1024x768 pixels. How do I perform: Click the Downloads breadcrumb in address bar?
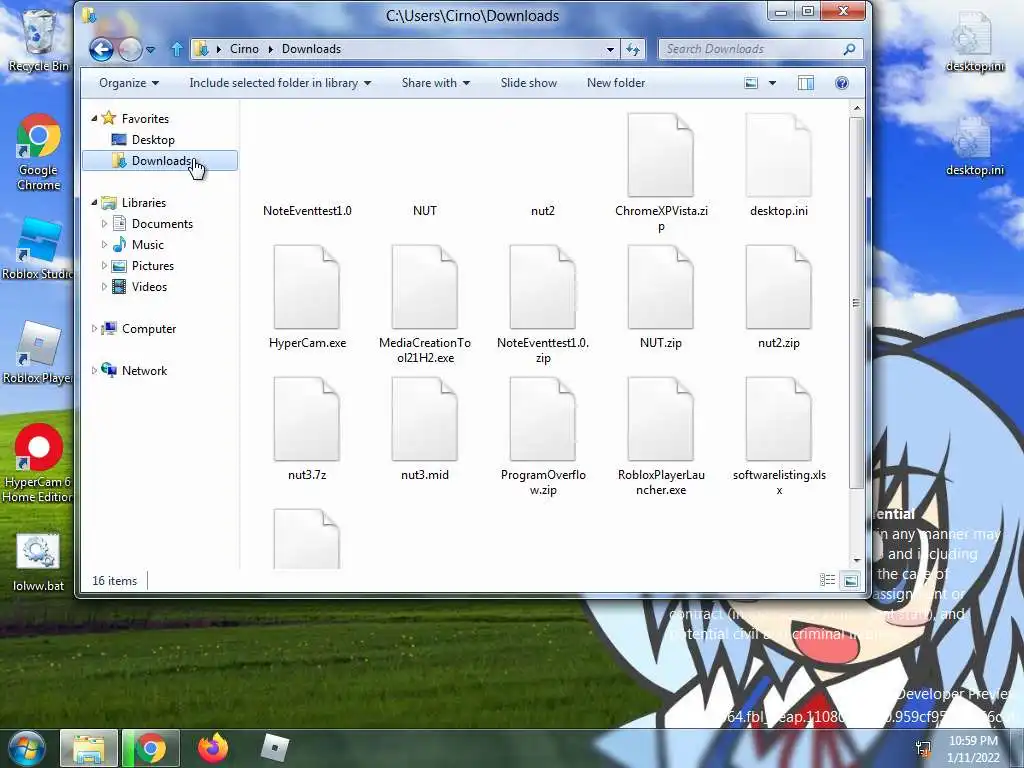click(312, 49)
